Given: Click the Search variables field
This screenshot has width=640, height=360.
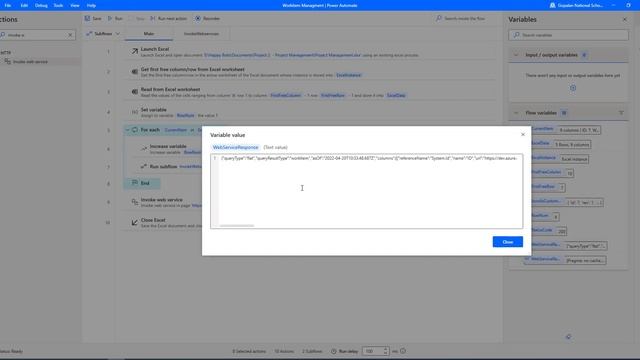Looking at the screenshot, I should 569,35.
